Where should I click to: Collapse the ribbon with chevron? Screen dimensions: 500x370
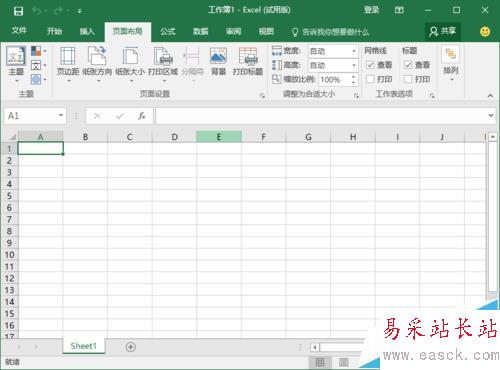490,96
